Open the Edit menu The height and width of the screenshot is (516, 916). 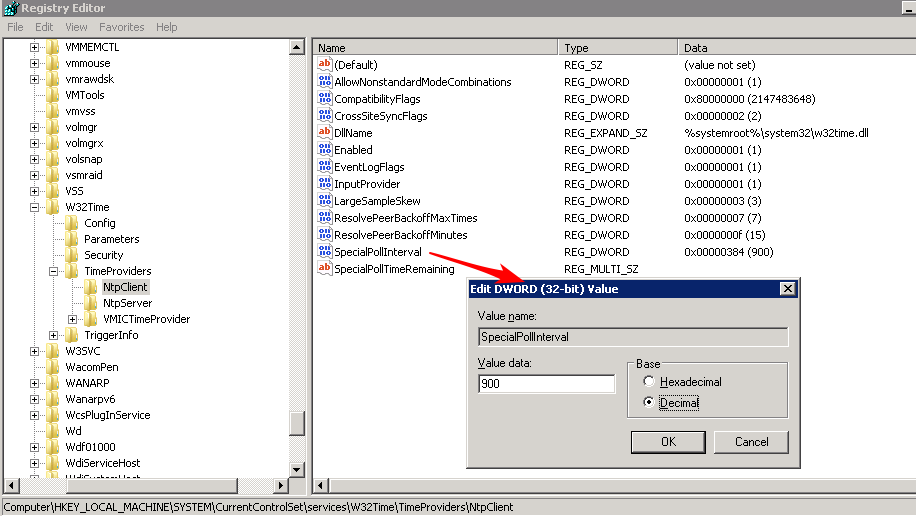44,27
